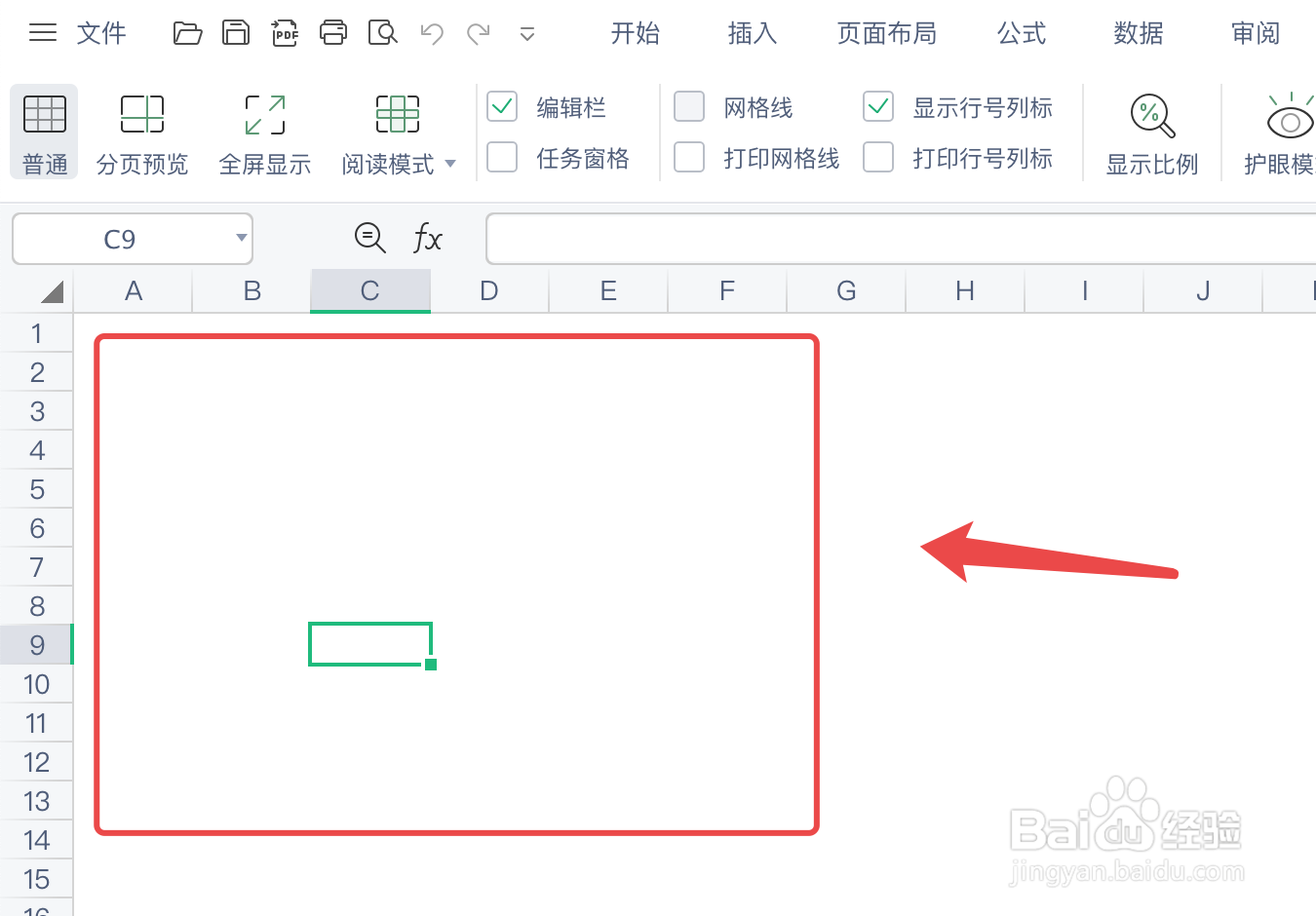Select column G header

(846, 291)
